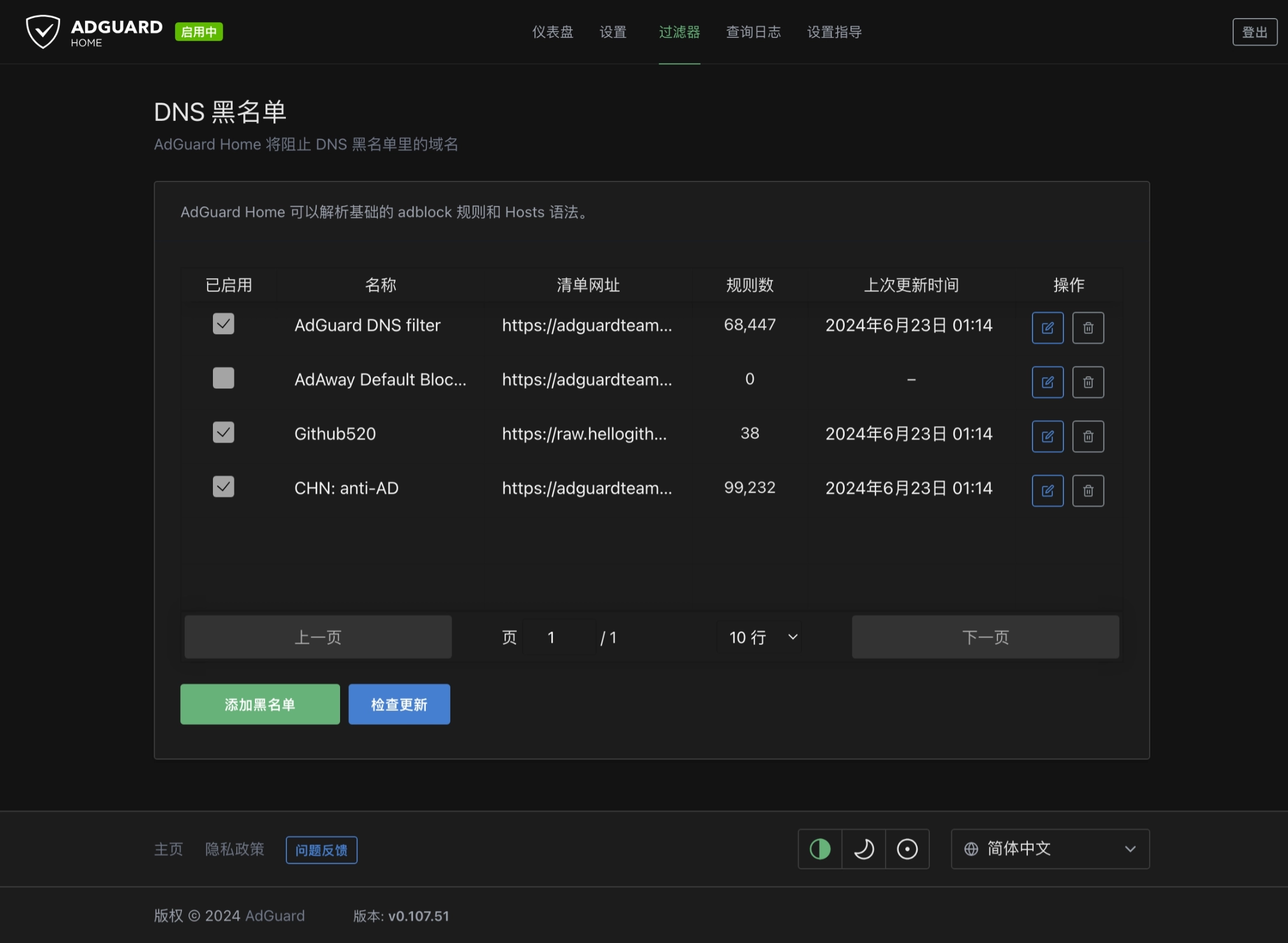Viewport: 1288px width, 943px height.
Task: Sort by the 名称 column header
Action: tap(380, 285)
